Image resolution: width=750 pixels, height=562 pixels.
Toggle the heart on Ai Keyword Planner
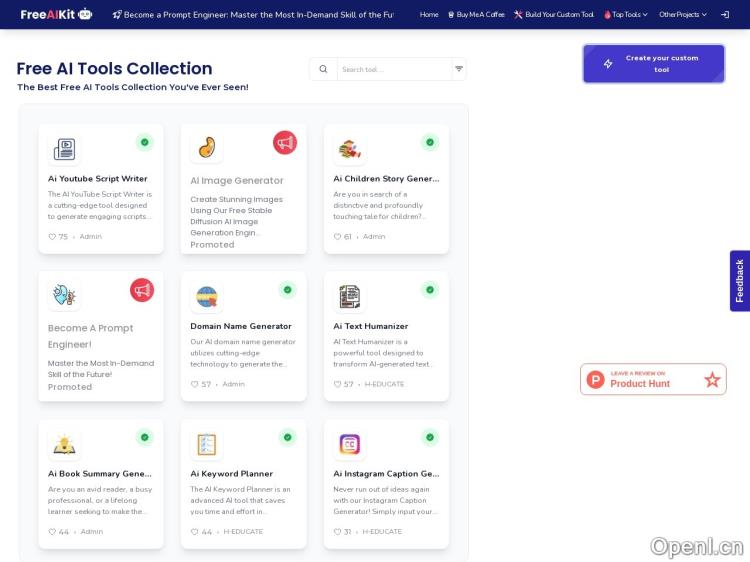[x=195, y=532]
